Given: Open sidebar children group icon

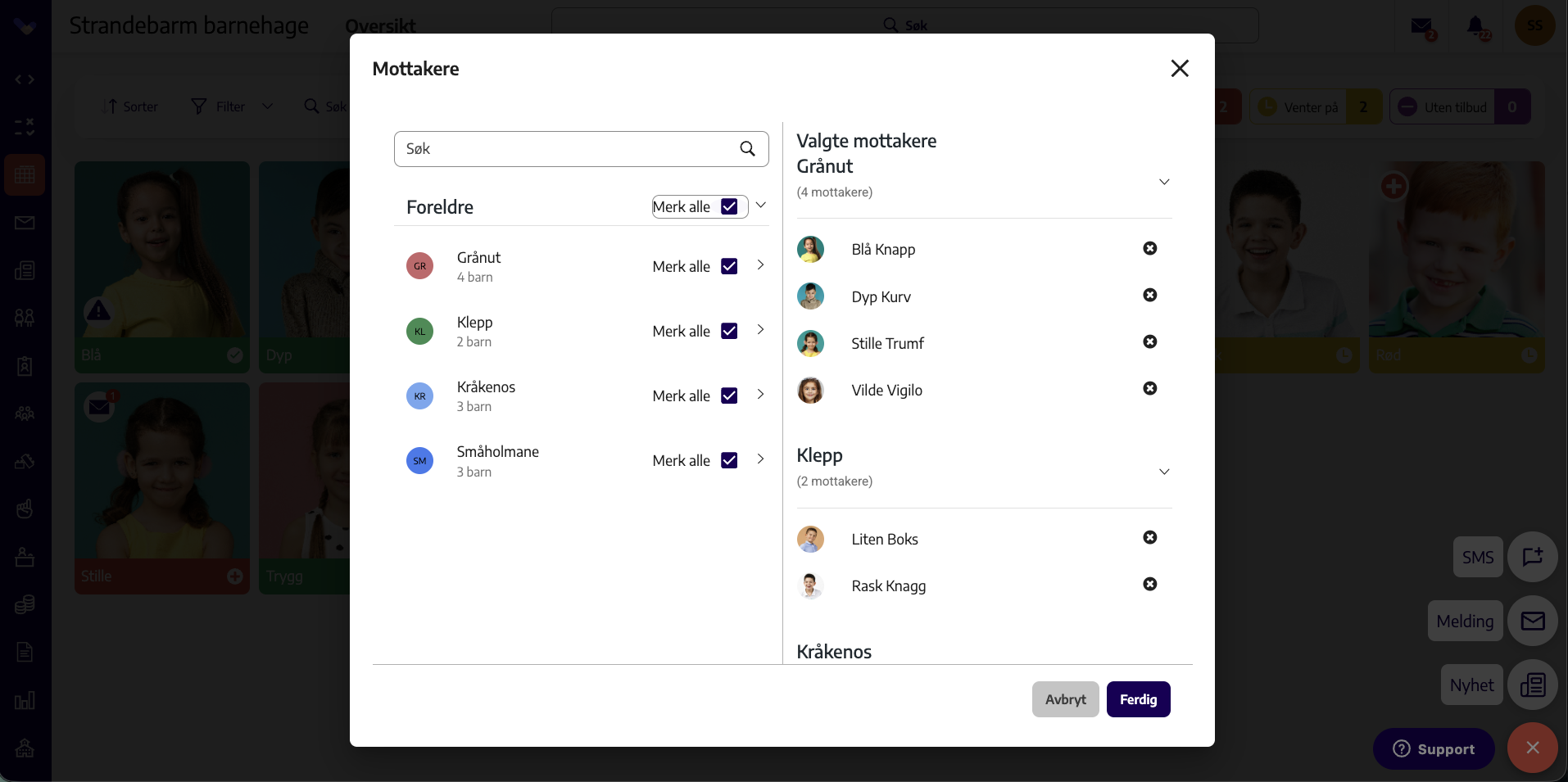Looking at the screenshot, I should (25, 318).
